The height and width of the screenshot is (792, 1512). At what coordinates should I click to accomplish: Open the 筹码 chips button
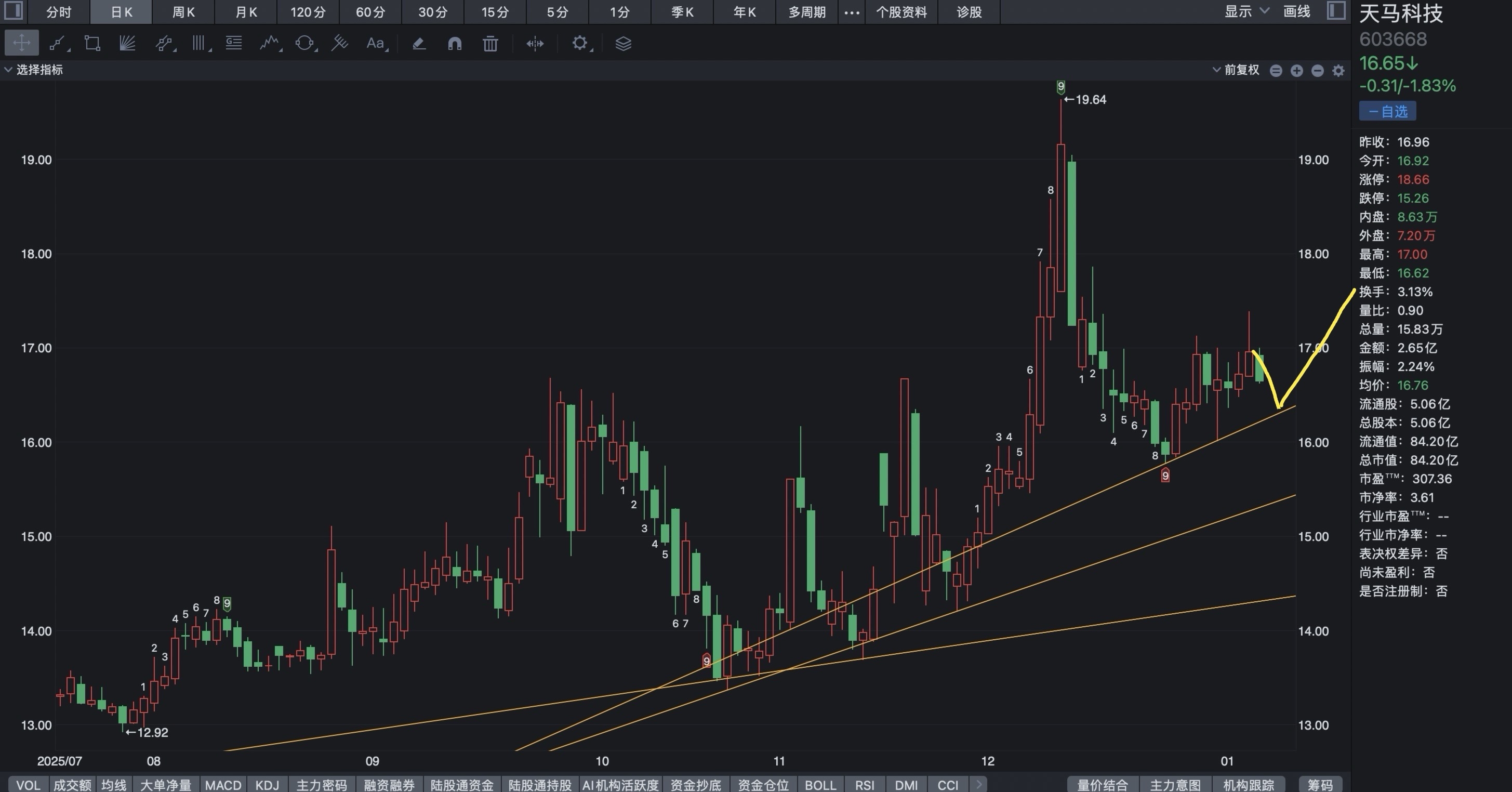coord(1320,784)
